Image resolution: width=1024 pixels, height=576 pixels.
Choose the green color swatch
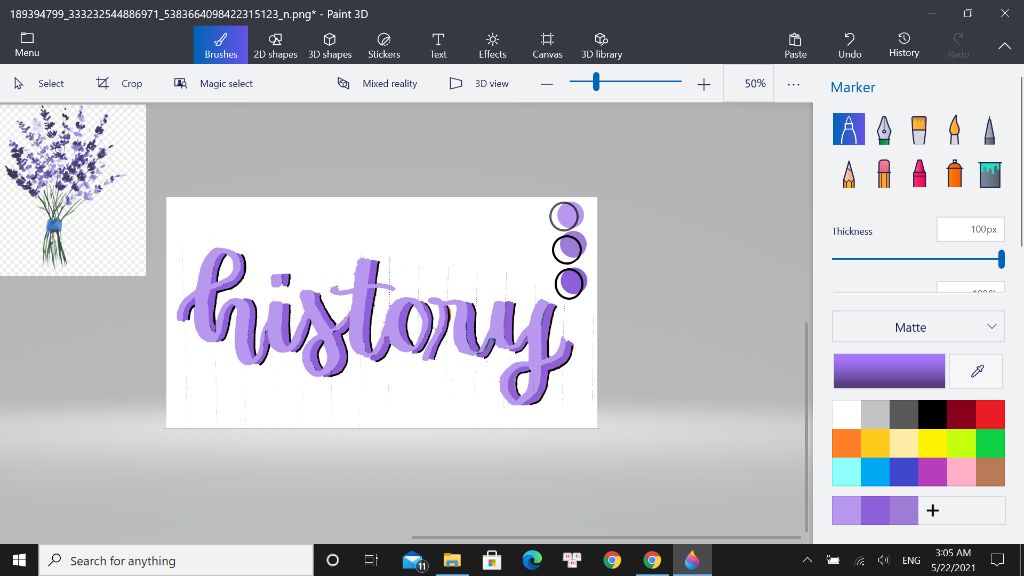(991, 443)
